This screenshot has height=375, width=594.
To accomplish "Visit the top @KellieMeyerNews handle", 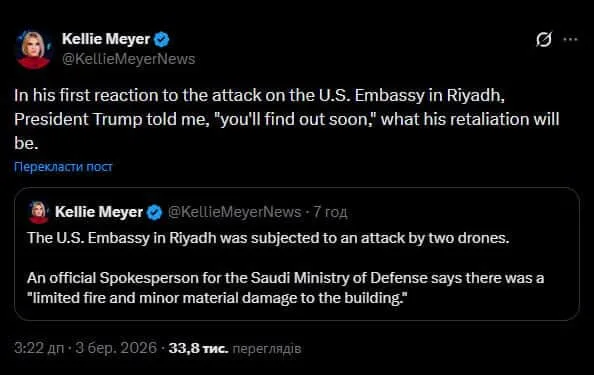I will [128, 59].
